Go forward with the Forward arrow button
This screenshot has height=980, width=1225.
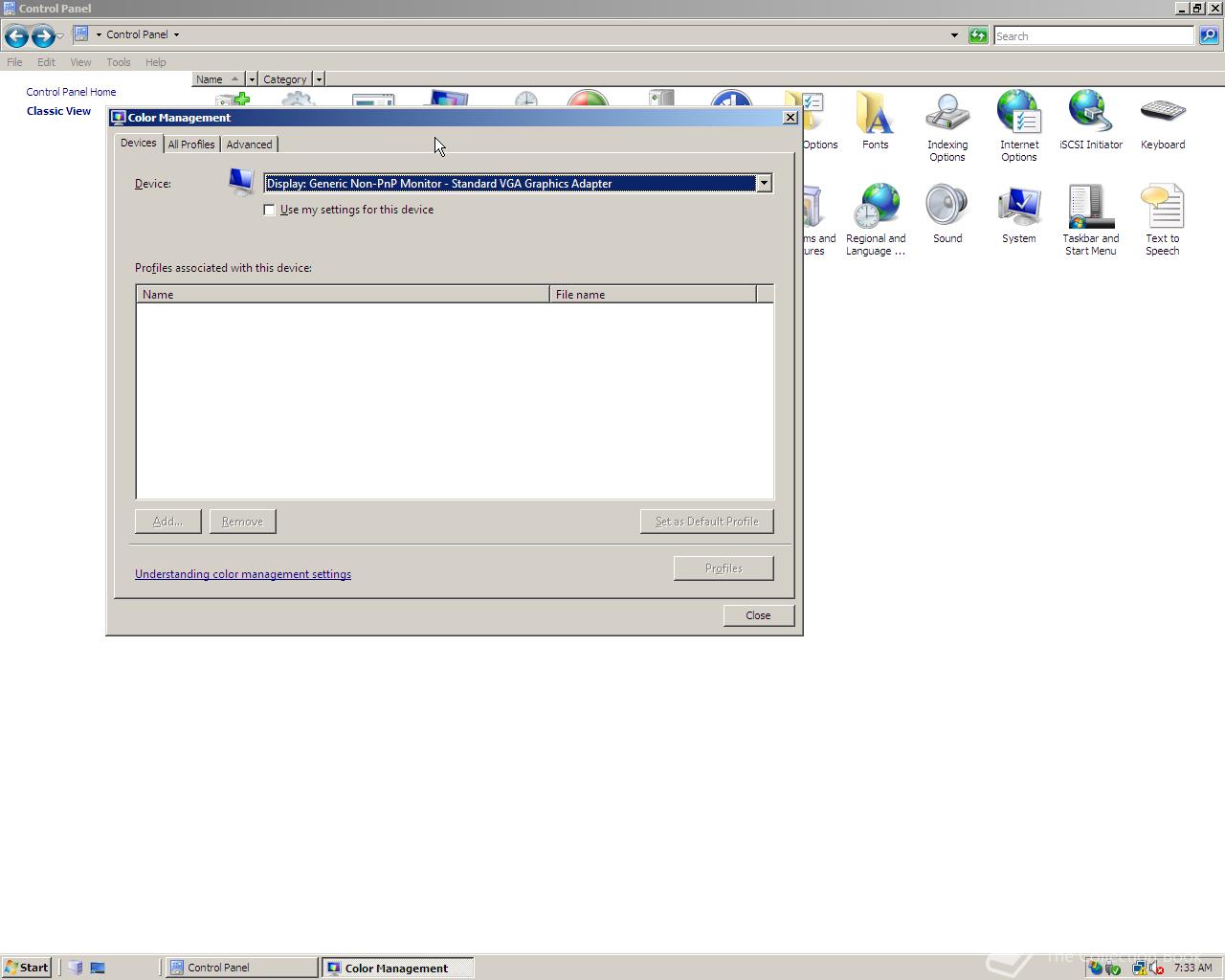(x=43, y=36)
